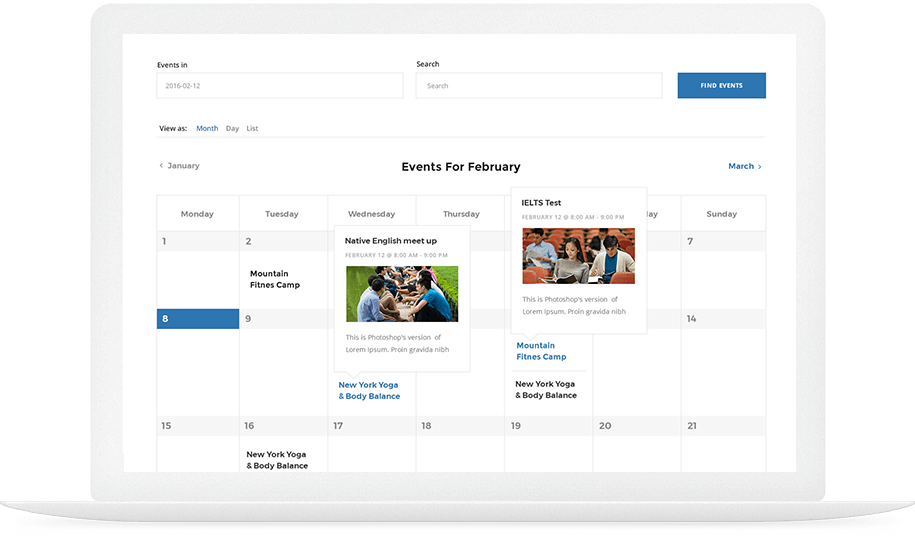
Task: Open Mountain Fitnes Camp event on Tuesday 2
Action: pos(274,279)
